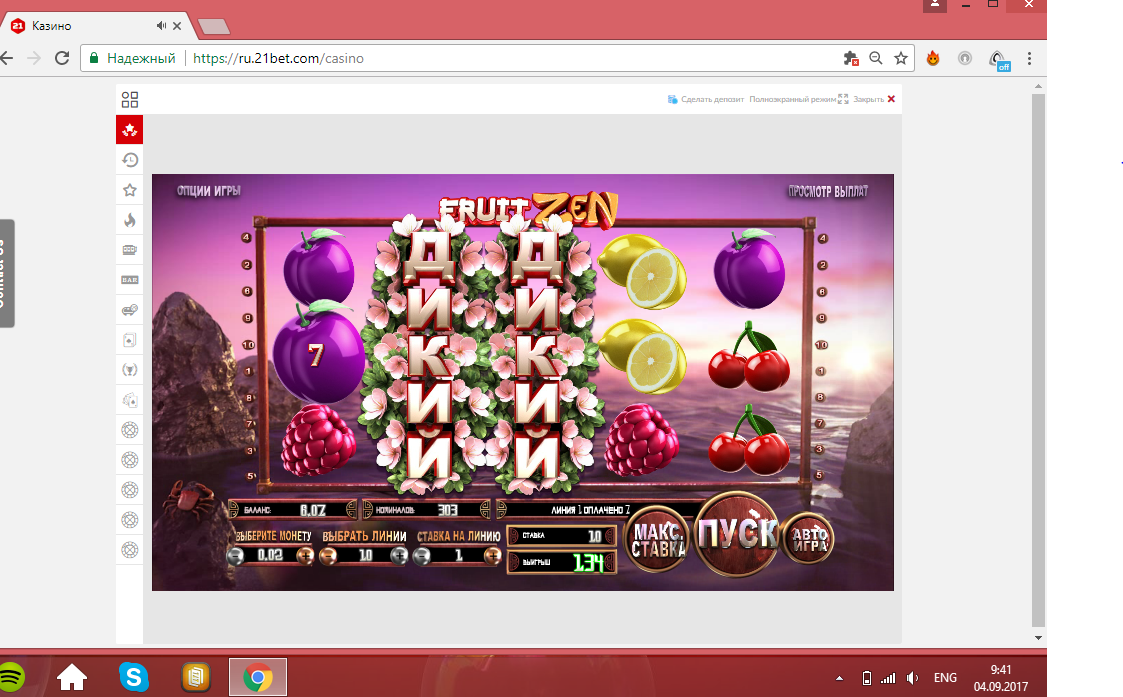The image size is (1123, 697).
Task: Click БАЛАНС value 6.07
Action: (313, 510)
